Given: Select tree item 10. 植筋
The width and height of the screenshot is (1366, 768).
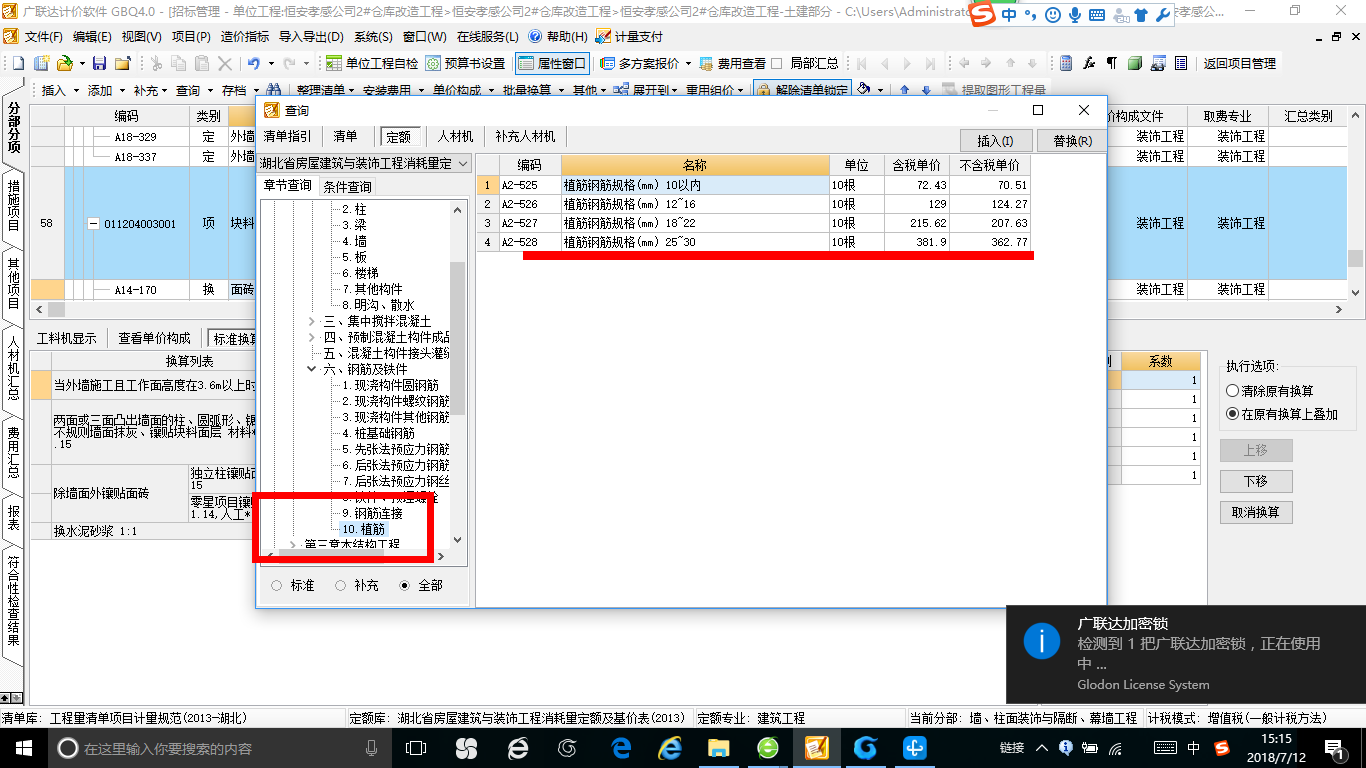Looking at the screenshot, I should 363,529.
